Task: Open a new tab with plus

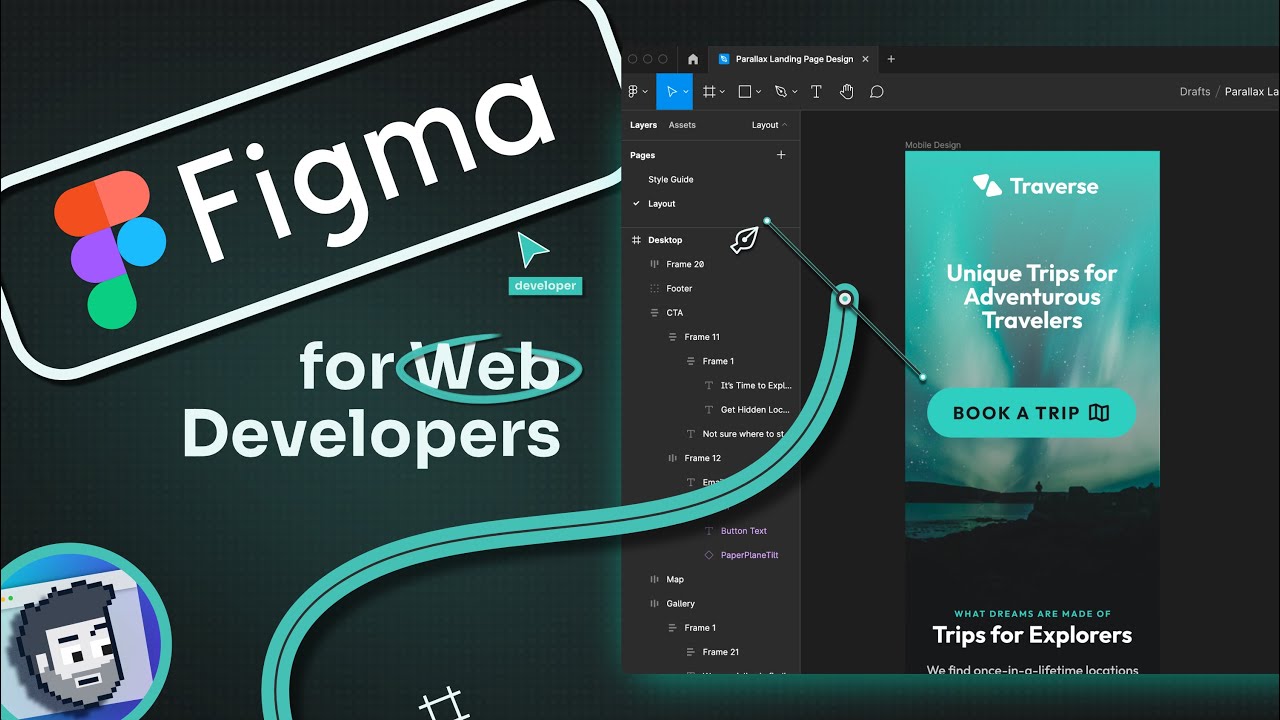Action: pos(891,59)
